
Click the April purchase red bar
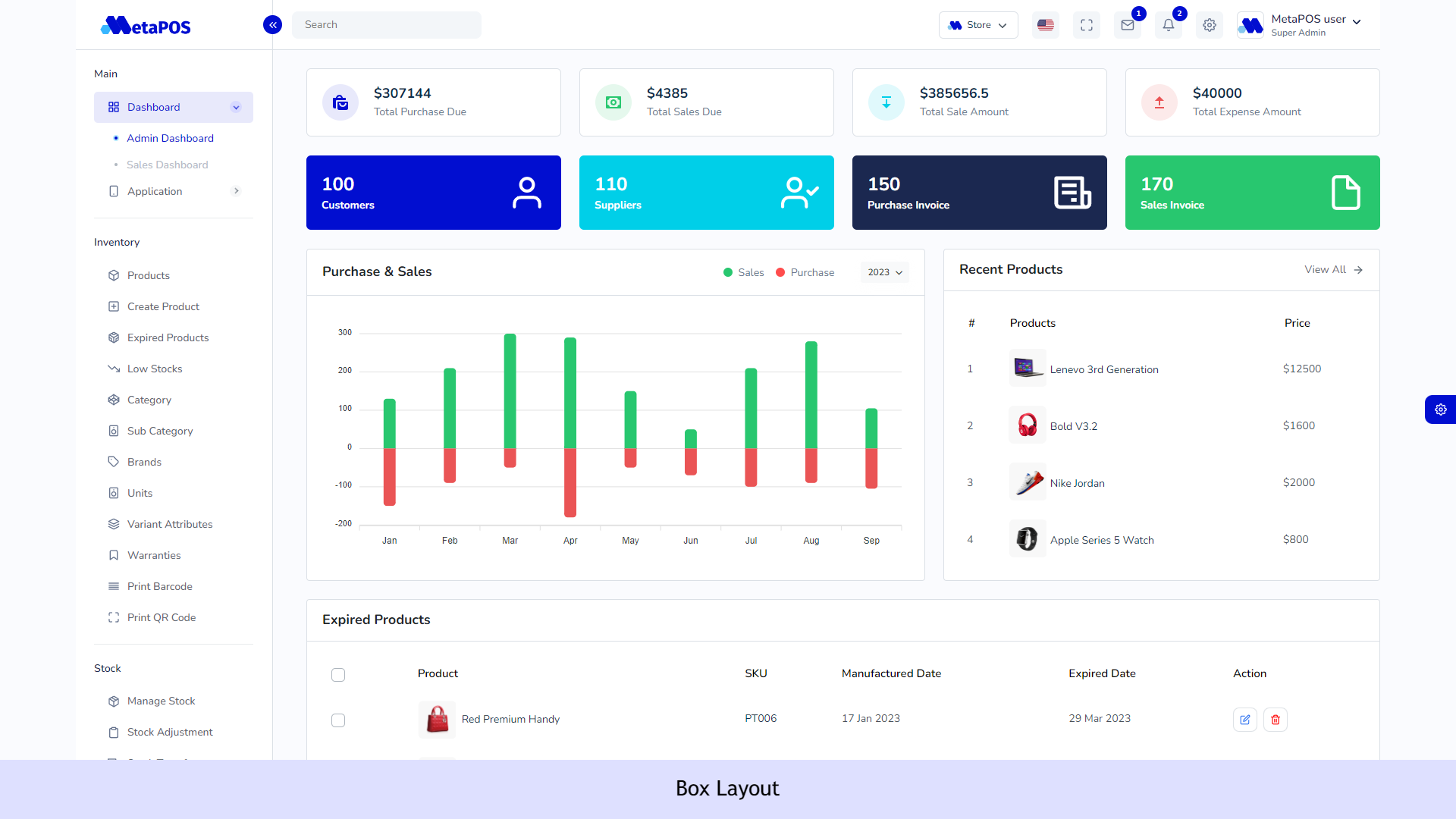click(570, 483)
